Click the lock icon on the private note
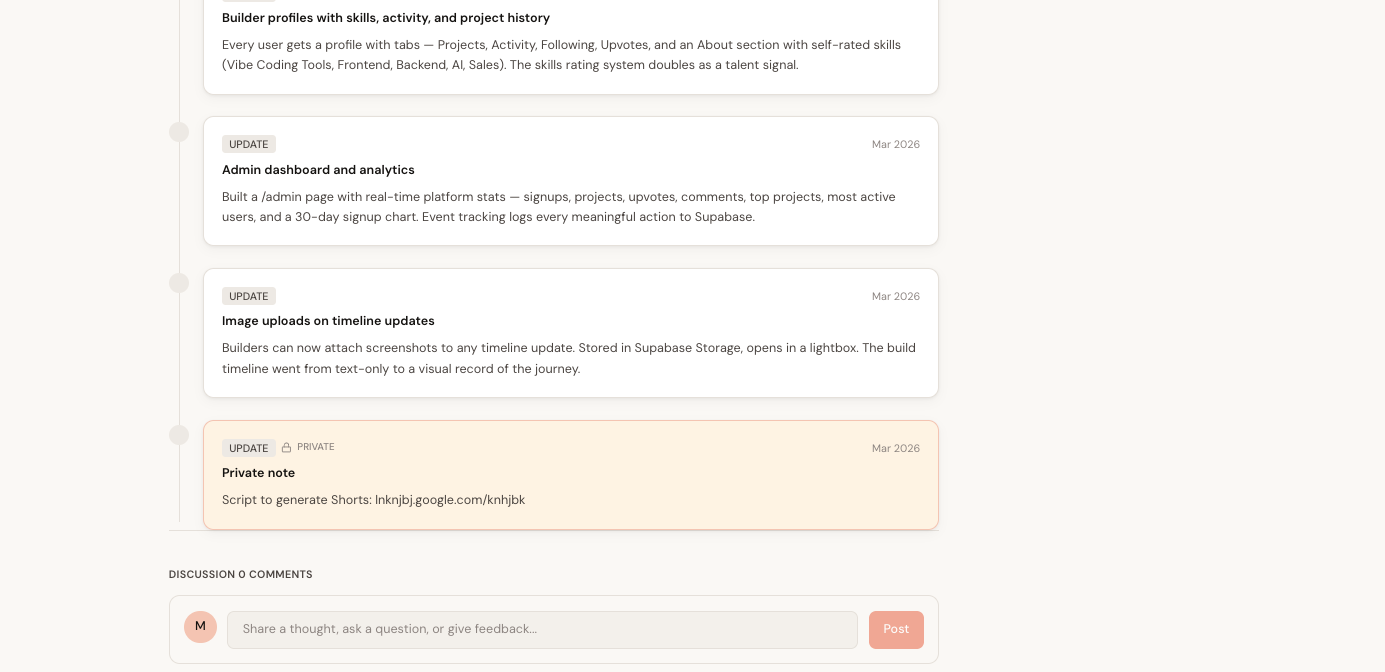Screen dimensions: 1385x672 [285, 447]
